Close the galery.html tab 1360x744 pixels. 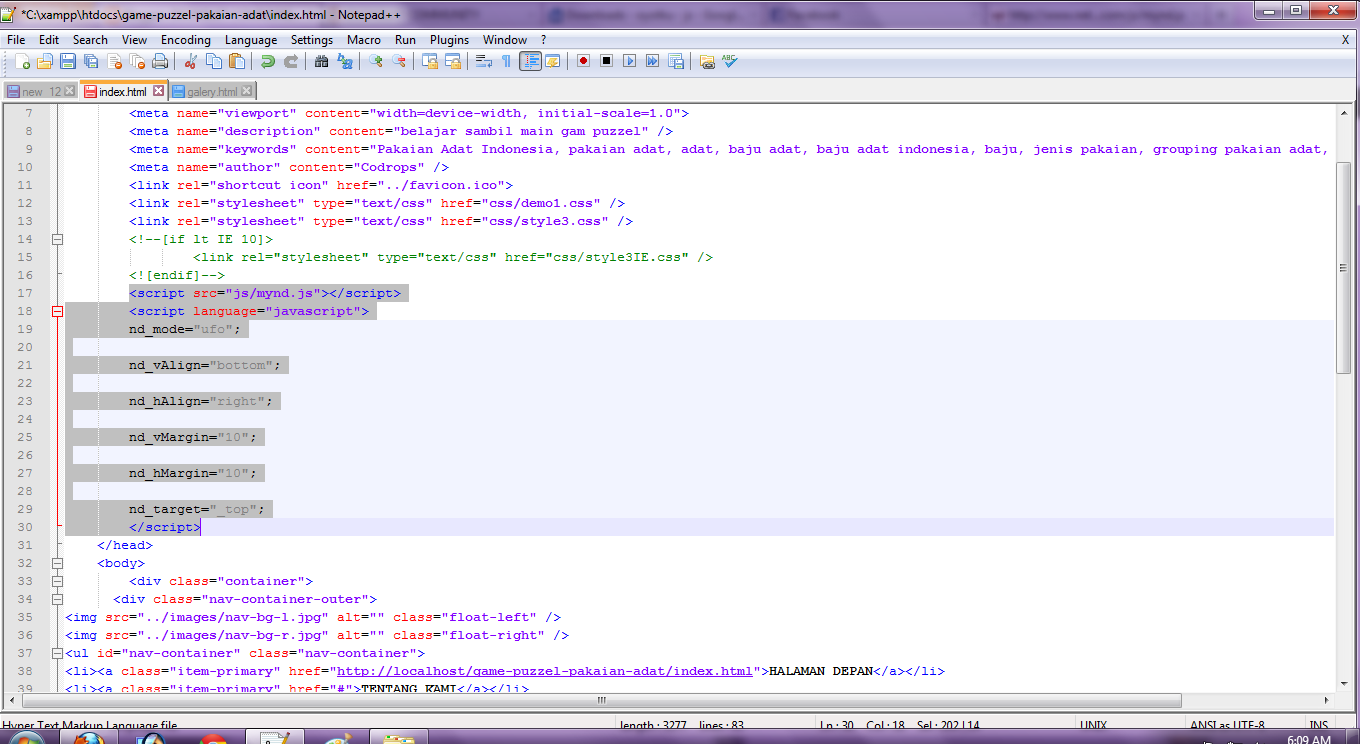pos(247,91)
